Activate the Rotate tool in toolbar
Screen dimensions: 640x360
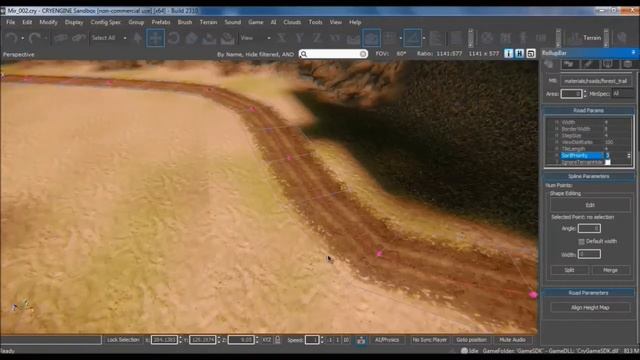pyautogui.click(x=173, y=38)
